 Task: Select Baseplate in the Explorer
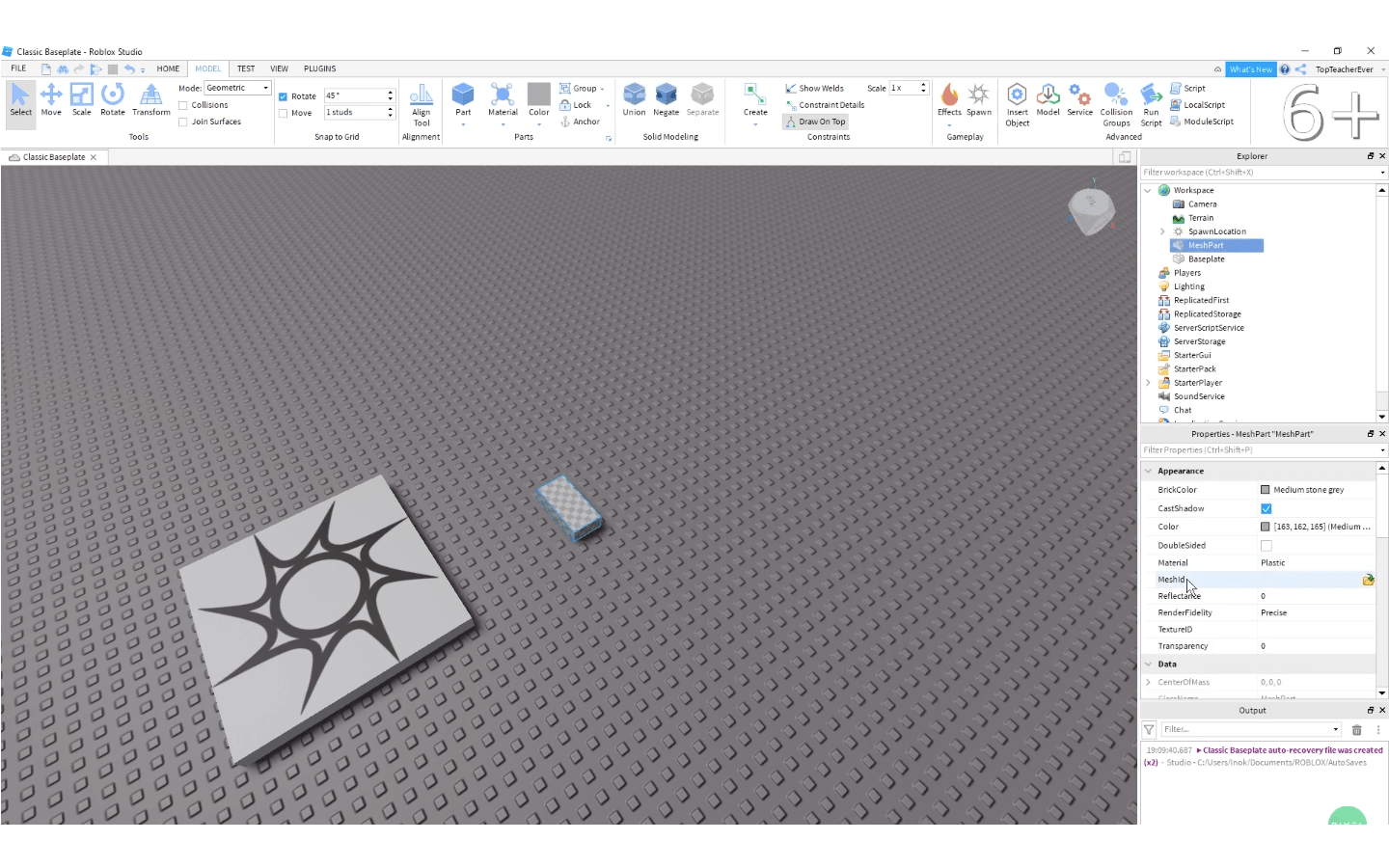coord(1206,259)
